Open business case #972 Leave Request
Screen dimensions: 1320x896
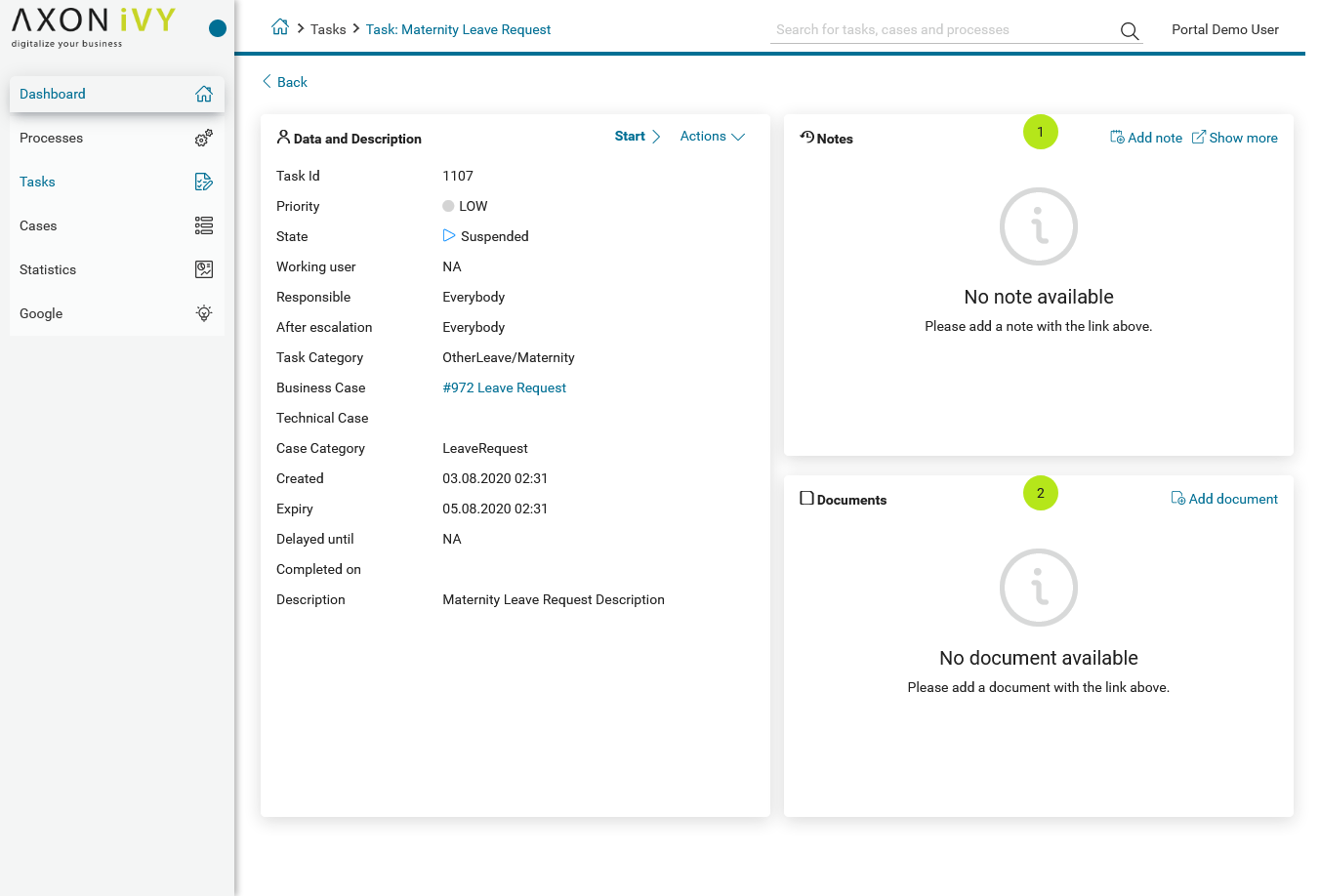(504, 387)
